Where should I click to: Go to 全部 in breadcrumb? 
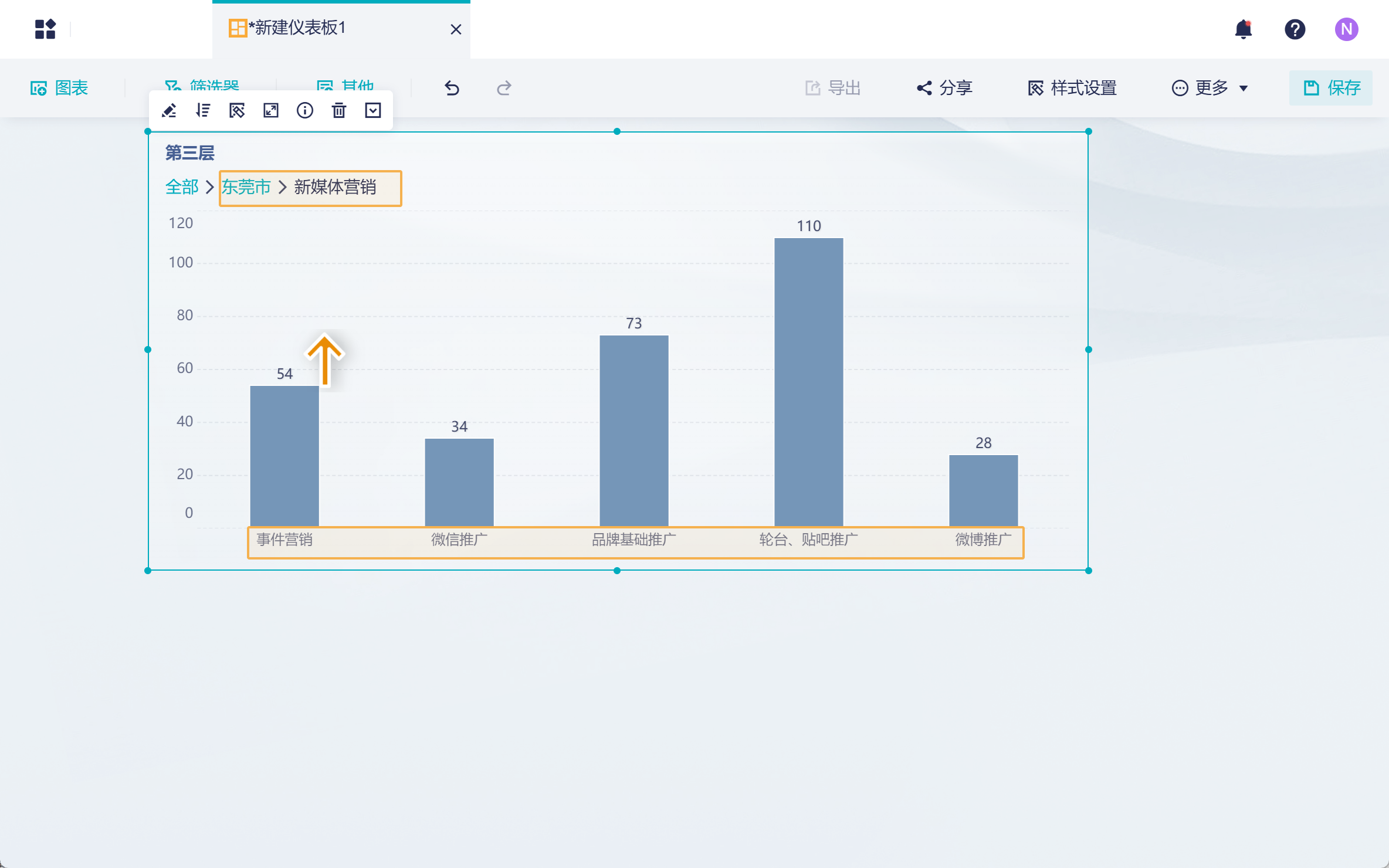pyautogui.click(x=182, y=187)
